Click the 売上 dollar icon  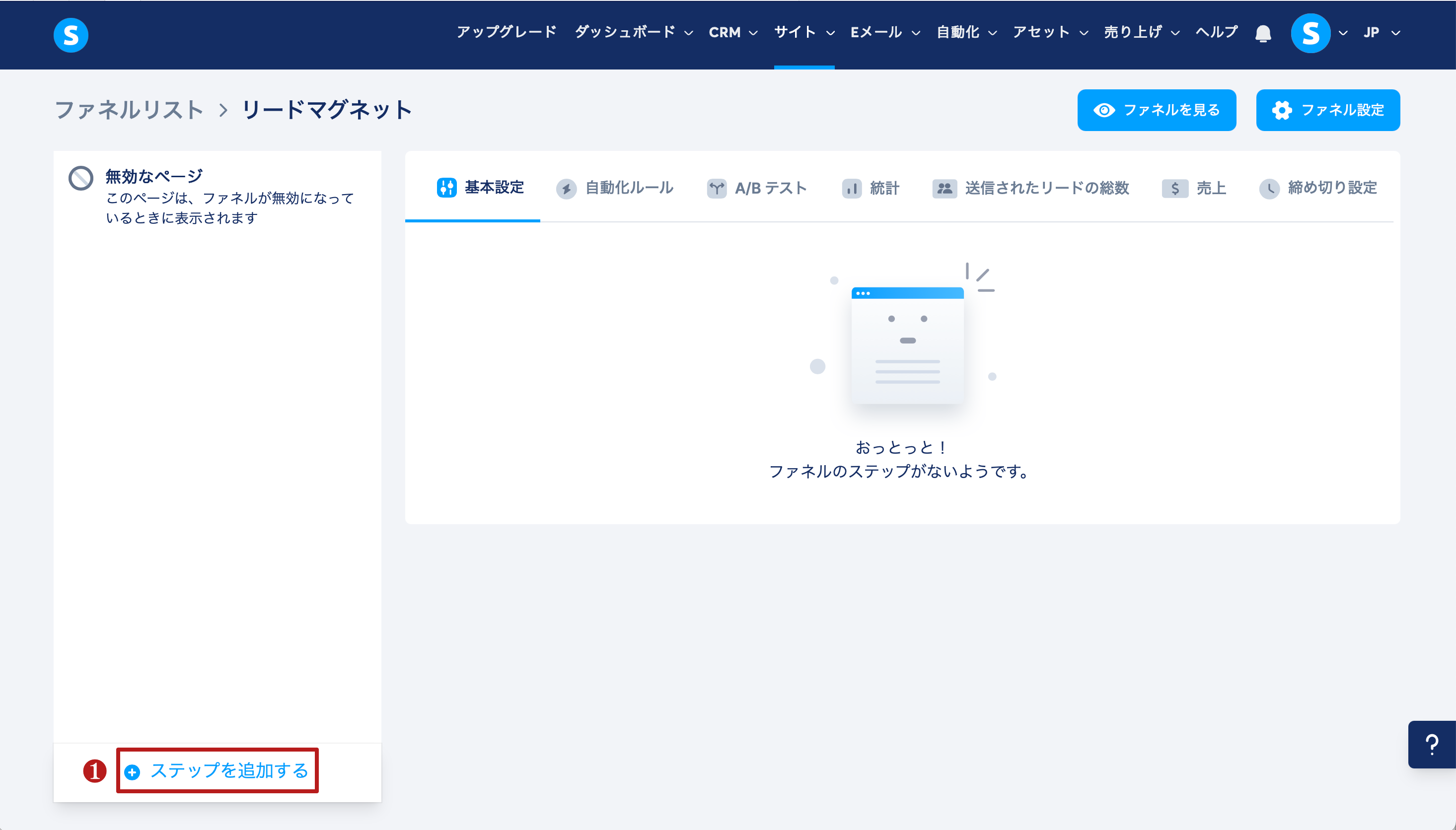pyautogui.click(x=1175, y=188)
